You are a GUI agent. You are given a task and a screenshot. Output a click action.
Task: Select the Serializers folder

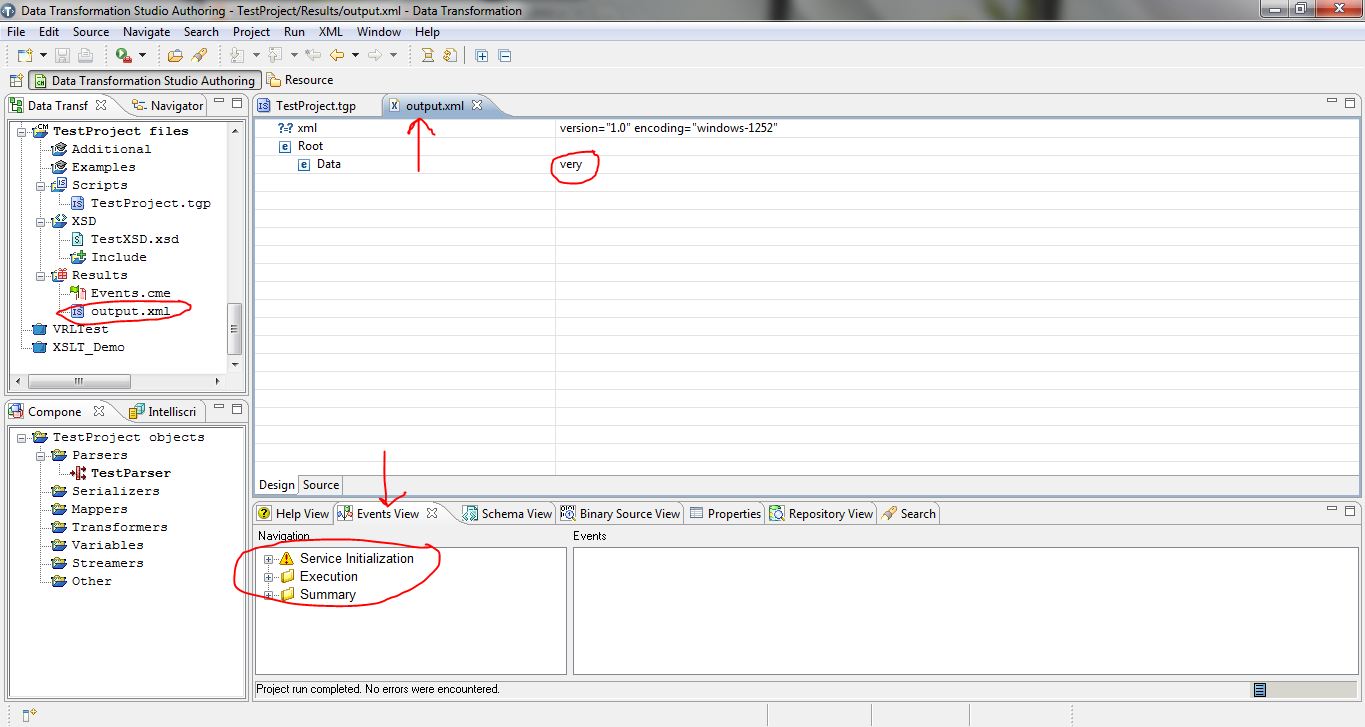click(115, 491)
